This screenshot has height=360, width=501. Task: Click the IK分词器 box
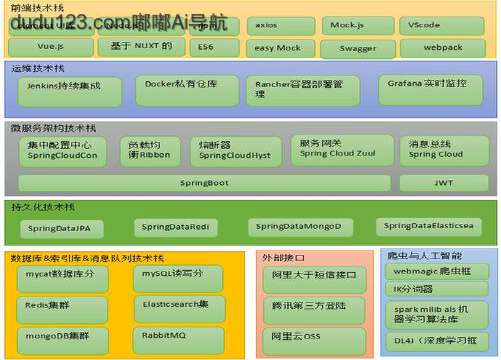tap(437, 289)
